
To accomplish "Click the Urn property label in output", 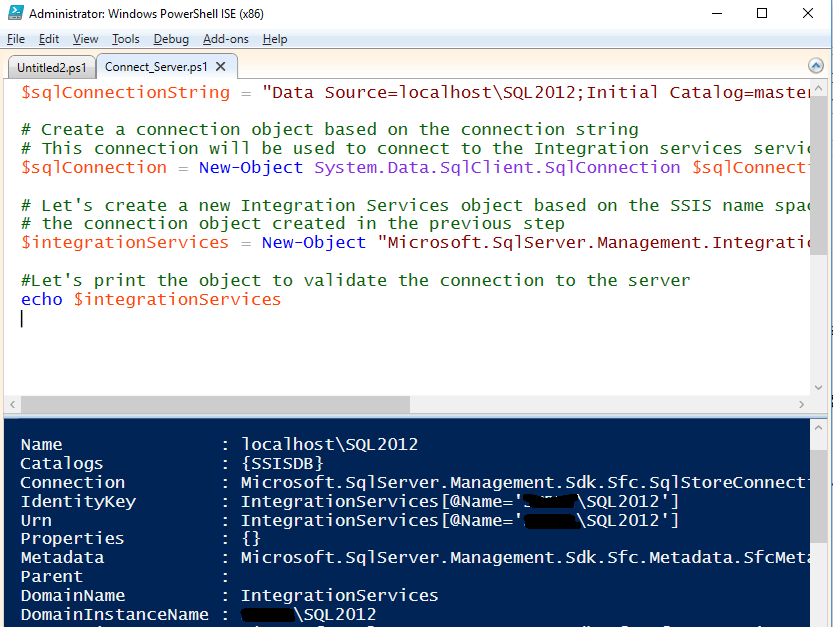I will click(x=36, y=520).
